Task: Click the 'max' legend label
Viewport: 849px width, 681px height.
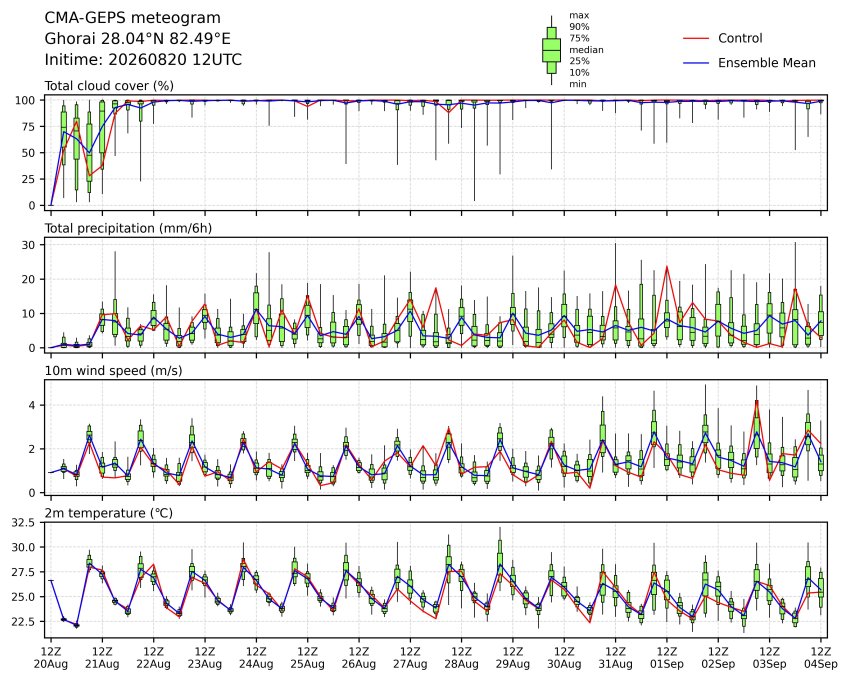Action: (579, 15)
